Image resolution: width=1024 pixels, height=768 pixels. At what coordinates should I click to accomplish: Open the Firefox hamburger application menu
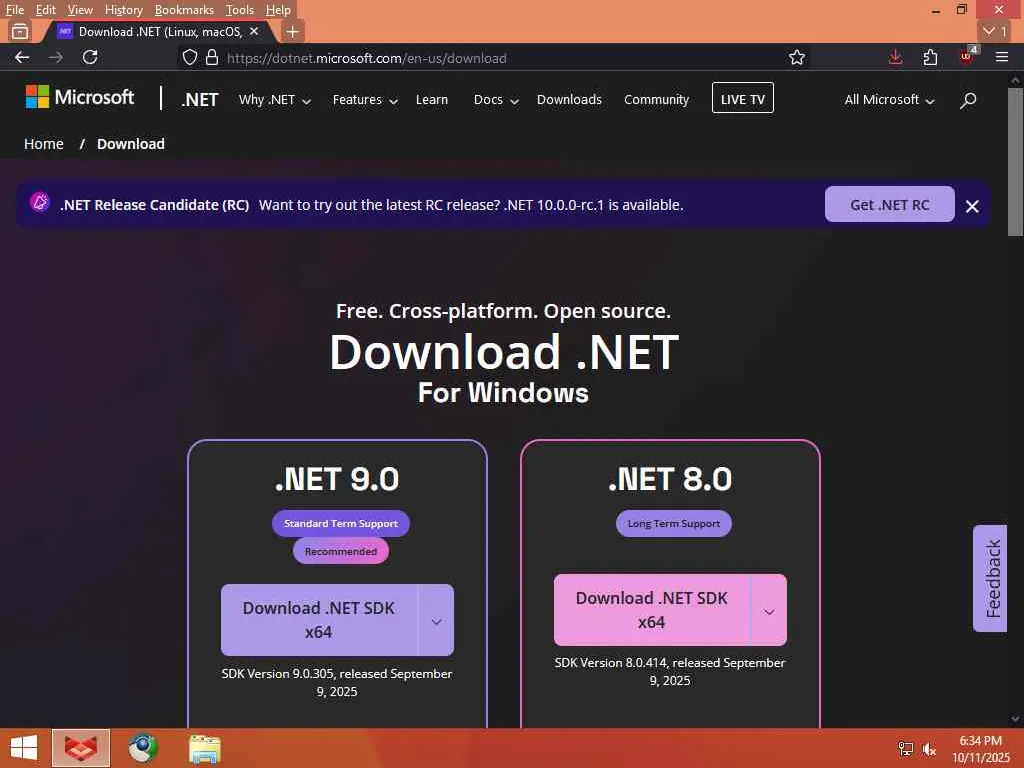coord(1002,57)
